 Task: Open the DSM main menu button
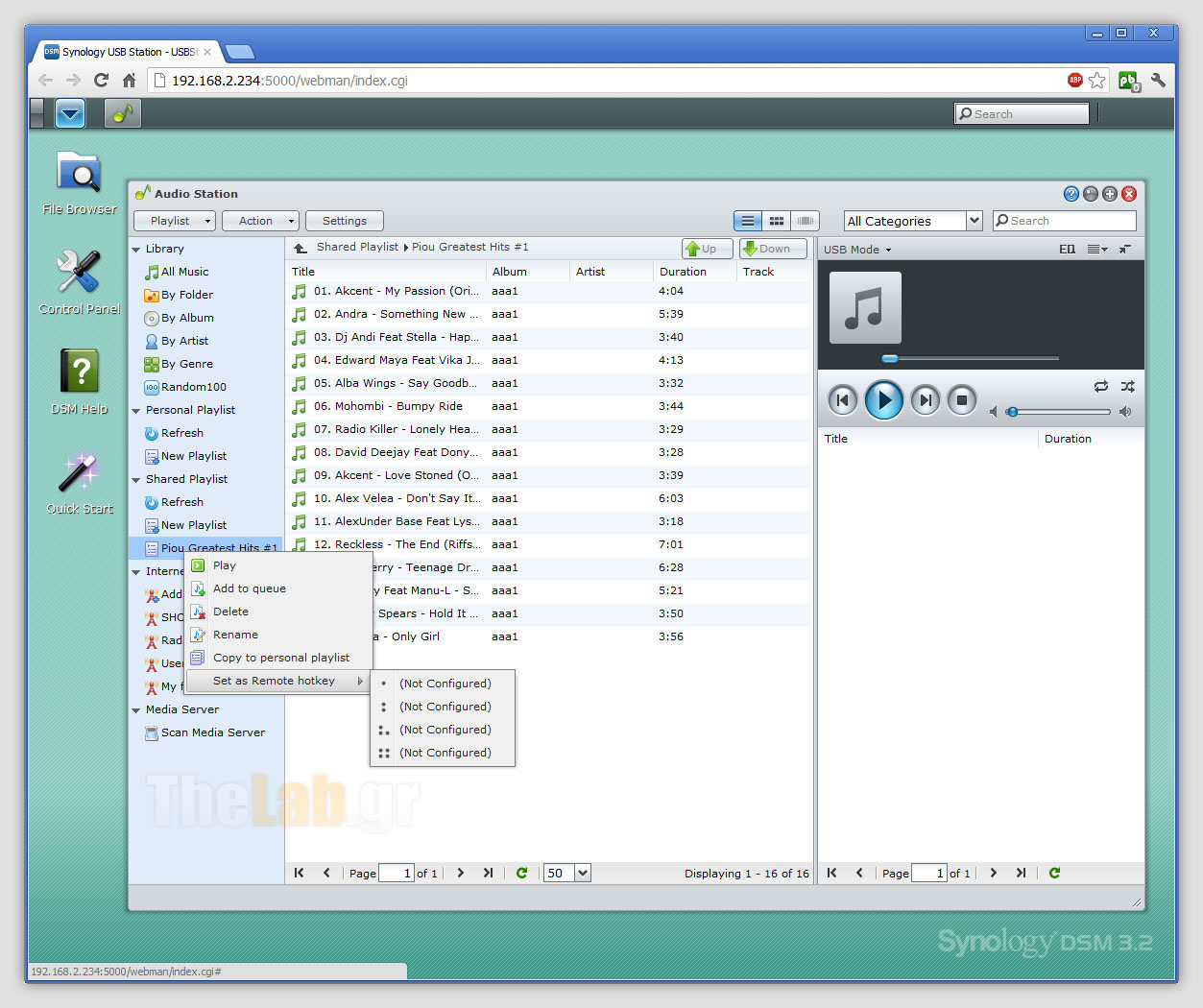(70, 113)
